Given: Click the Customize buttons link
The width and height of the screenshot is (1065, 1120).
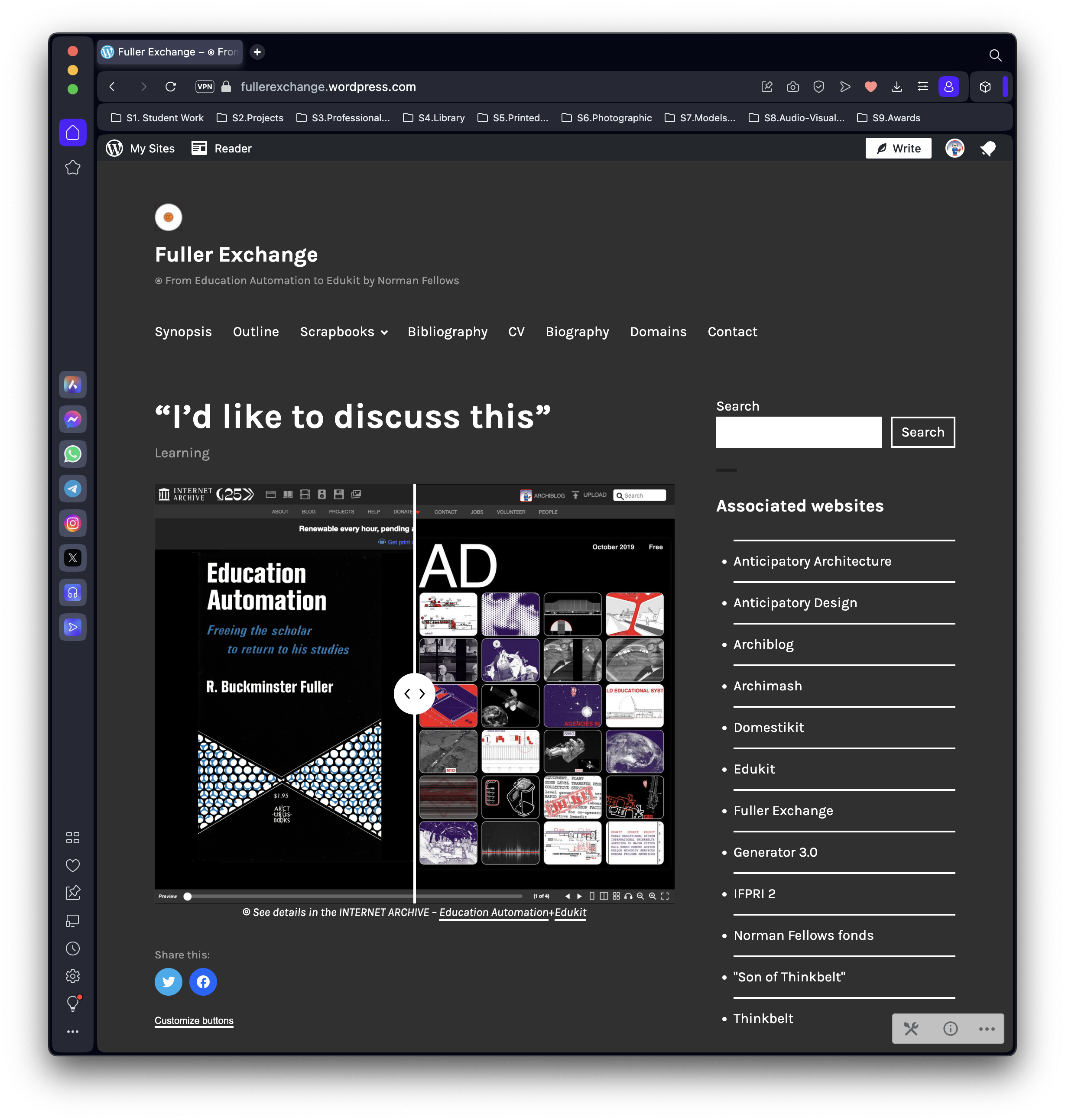Looking at the screenshot, I should tap(194, 1021).
